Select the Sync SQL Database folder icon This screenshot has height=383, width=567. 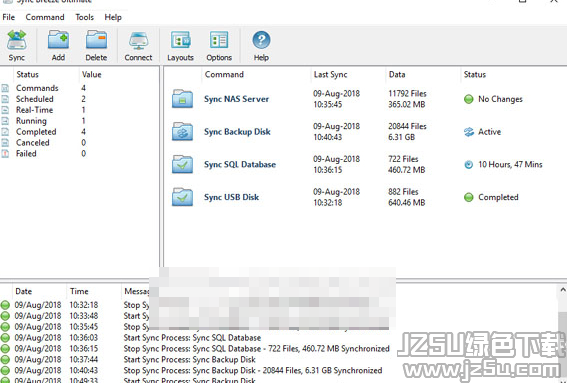point(182,164)
